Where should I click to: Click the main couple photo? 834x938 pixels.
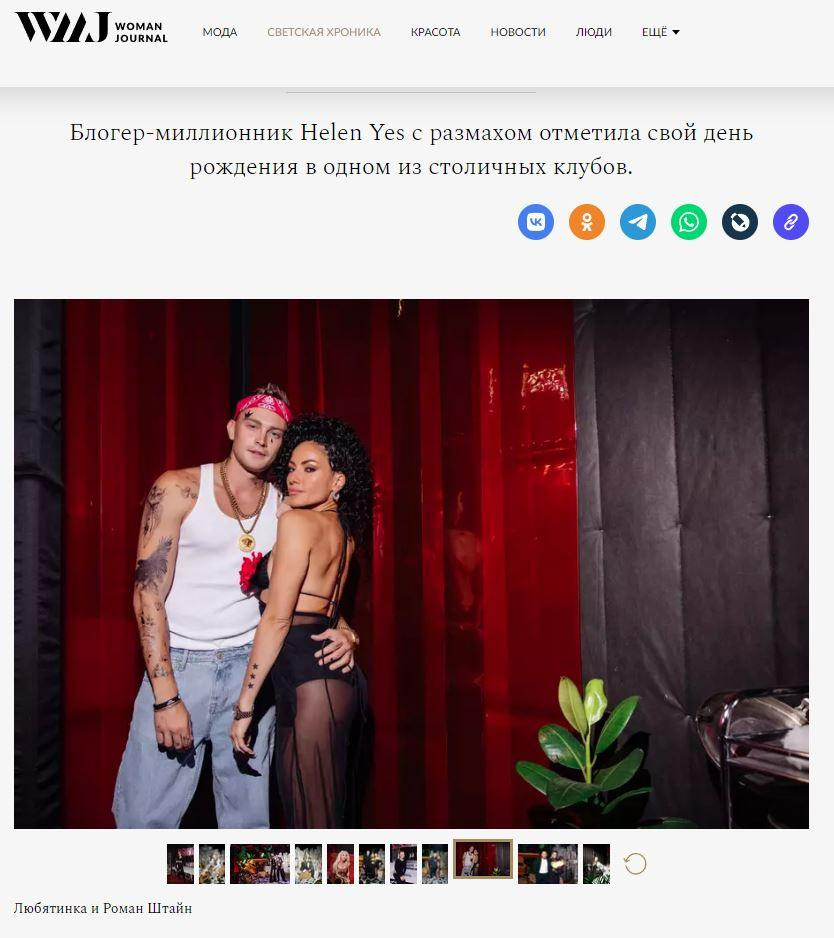pos(411,564)
